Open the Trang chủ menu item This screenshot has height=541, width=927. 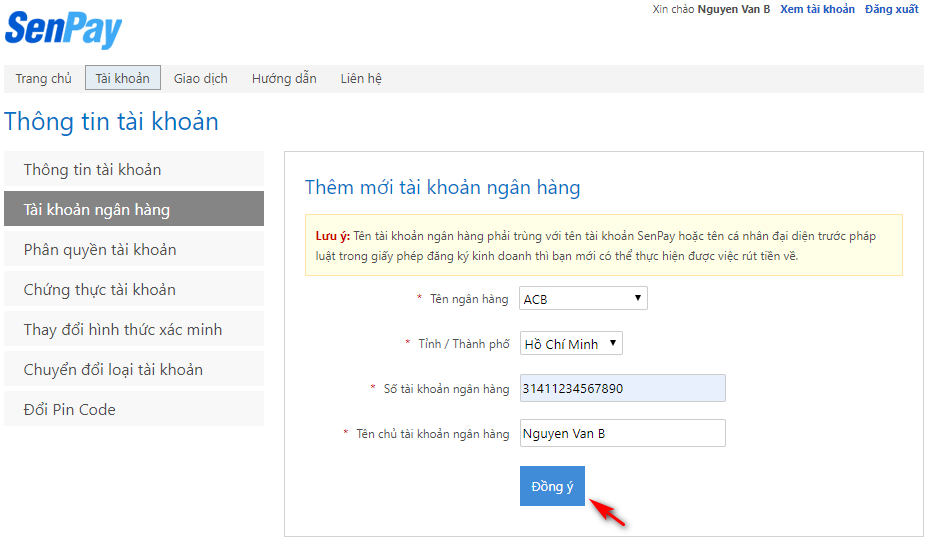[43, 79]
